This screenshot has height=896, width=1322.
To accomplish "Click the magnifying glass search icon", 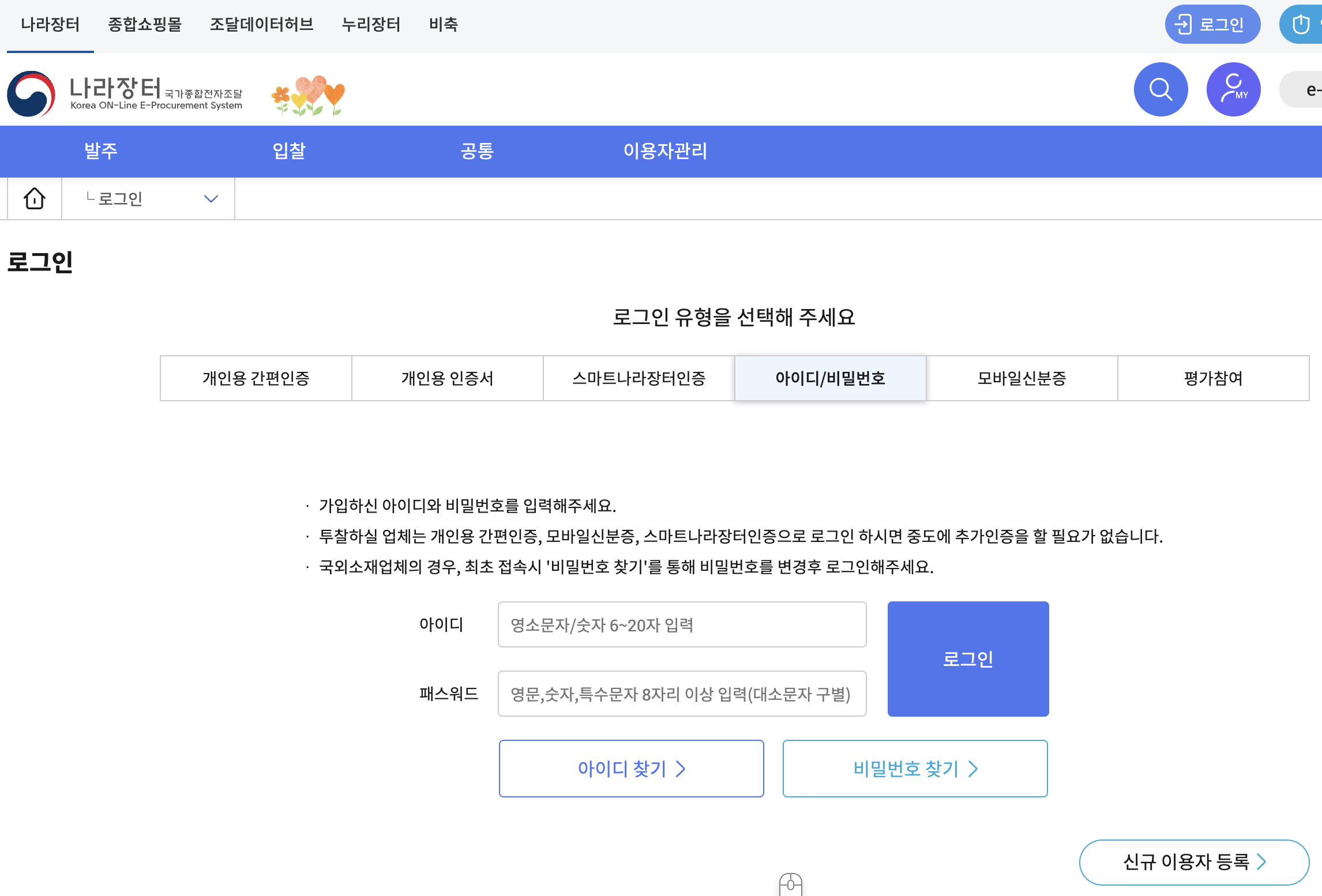I will 1160,89.
